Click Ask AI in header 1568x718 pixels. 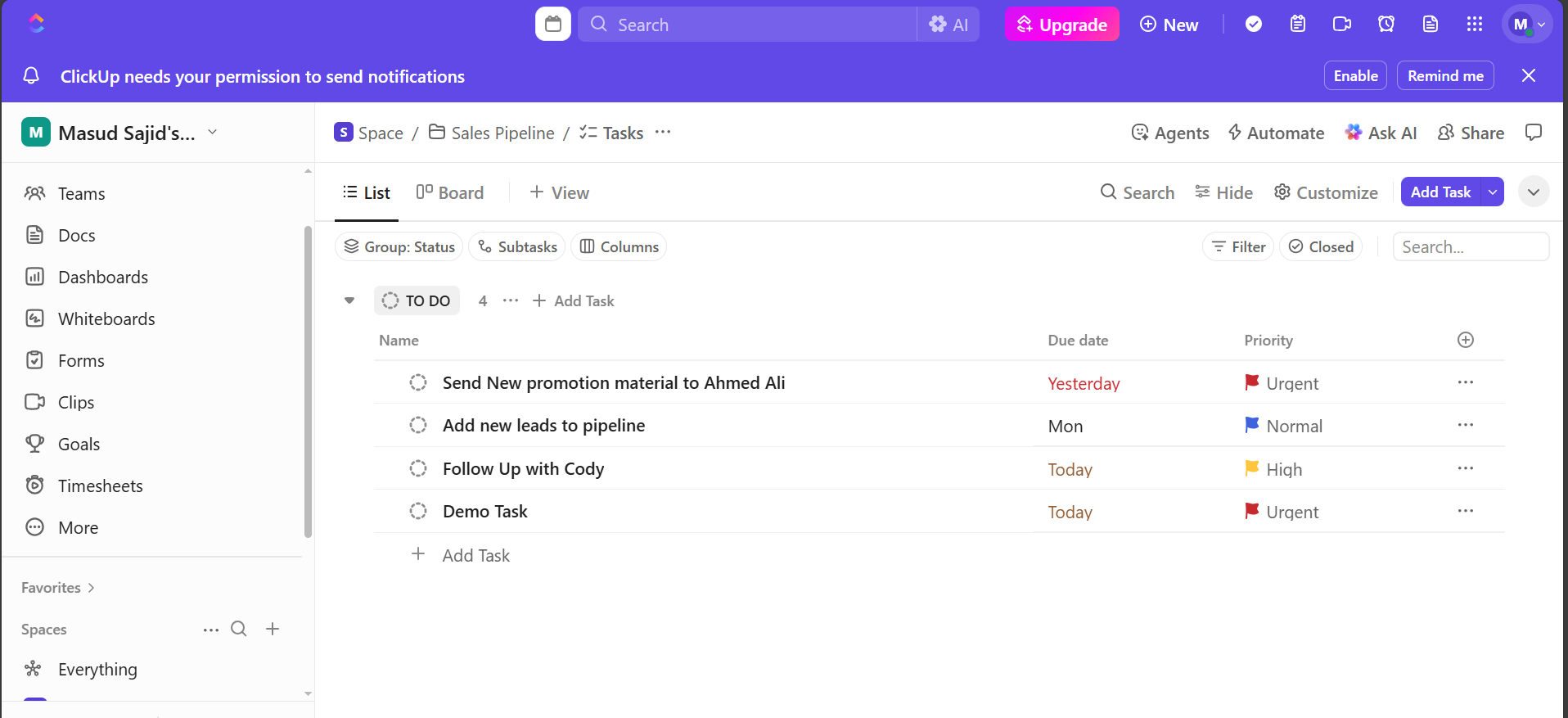(x=1381, y=133)
